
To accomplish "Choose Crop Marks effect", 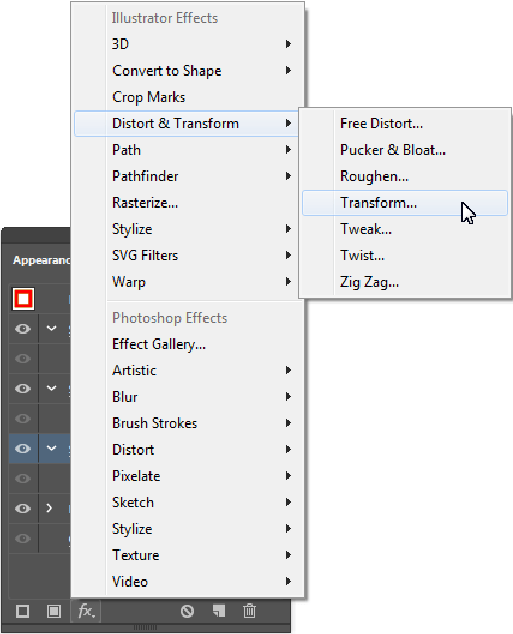I will coord(187,97).
